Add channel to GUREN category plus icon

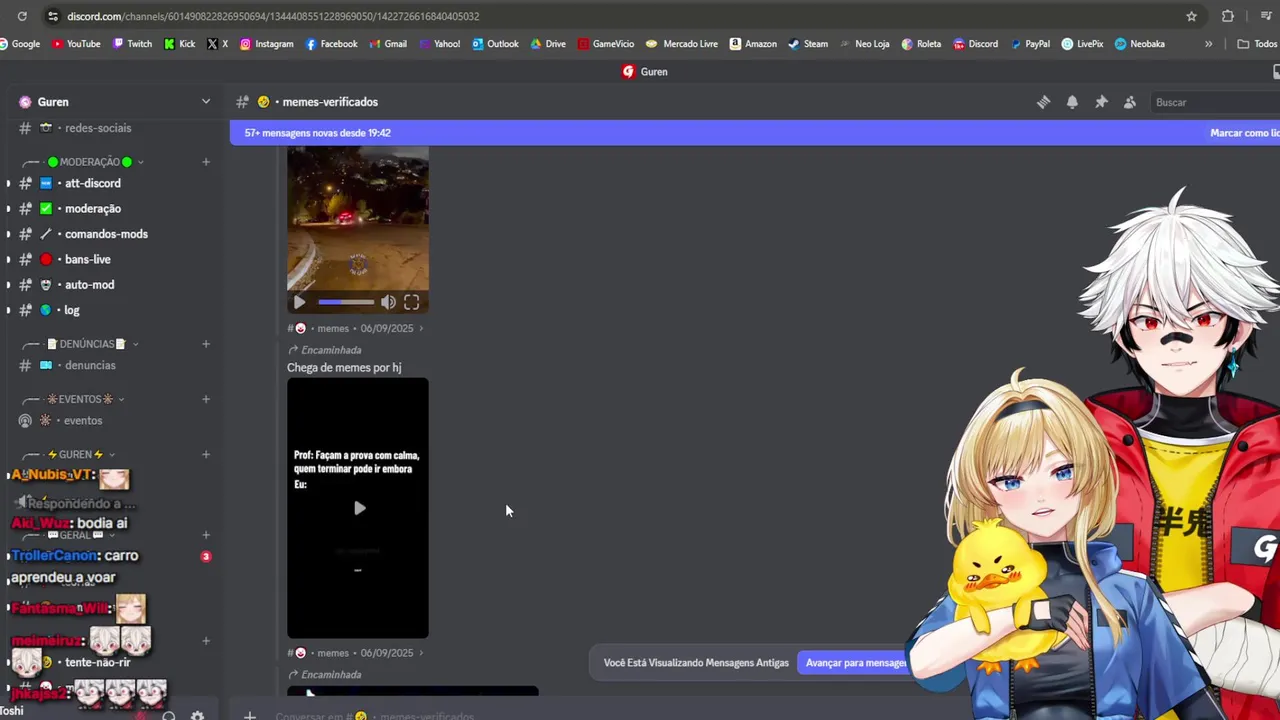click(x=206, y=454)
